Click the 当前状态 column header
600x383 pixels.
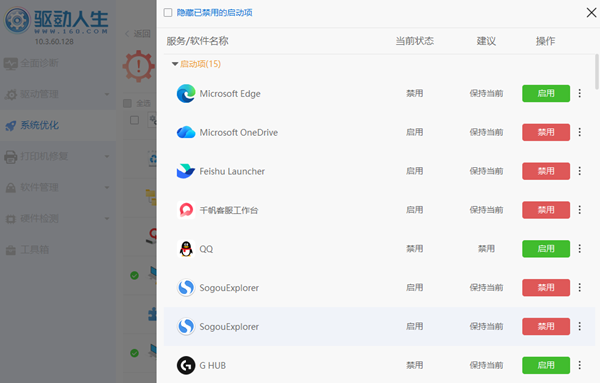[x=414, y=41]
